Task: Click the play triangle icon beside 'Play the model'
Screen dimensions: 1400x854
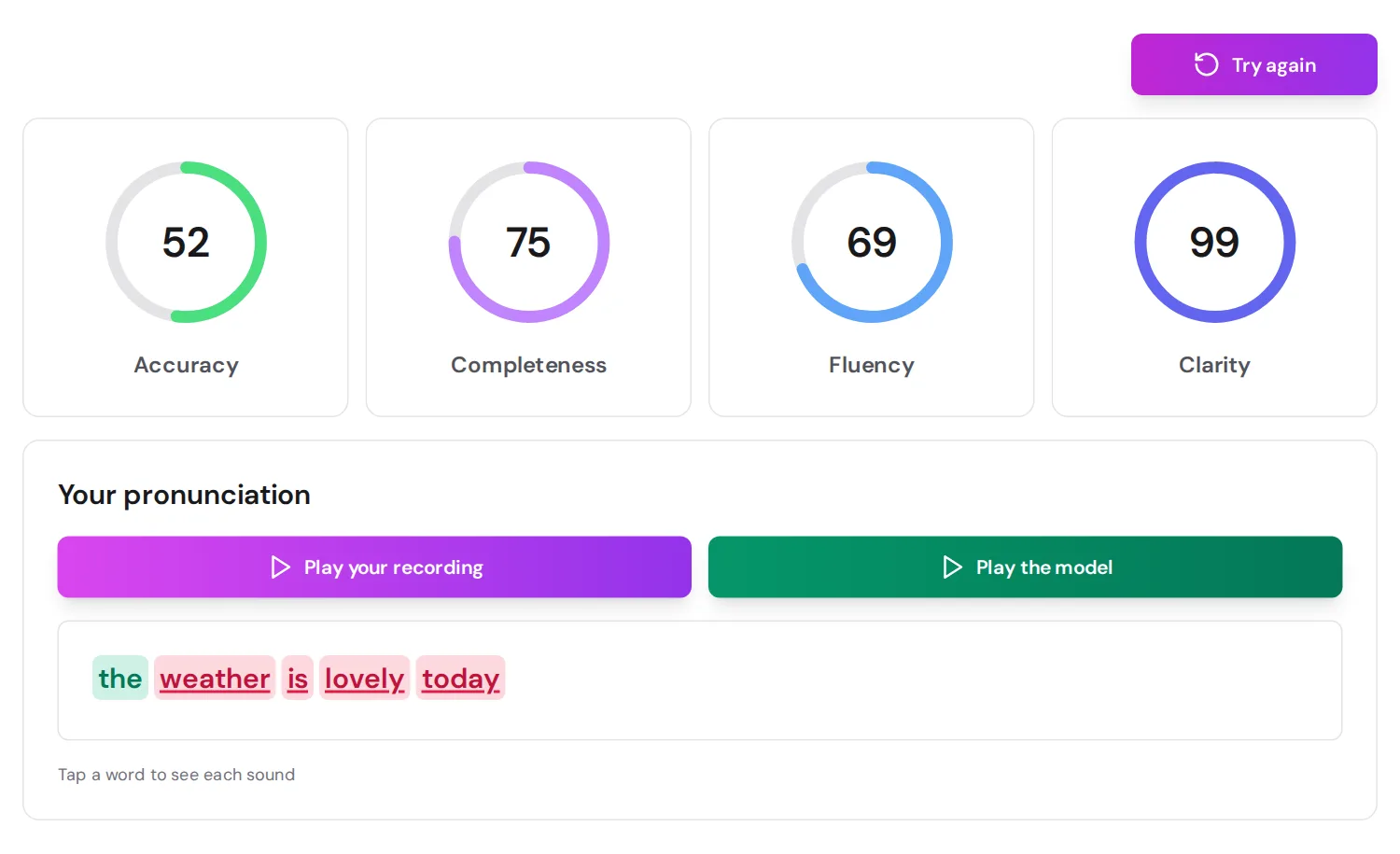Action: (x=952, y=567)
